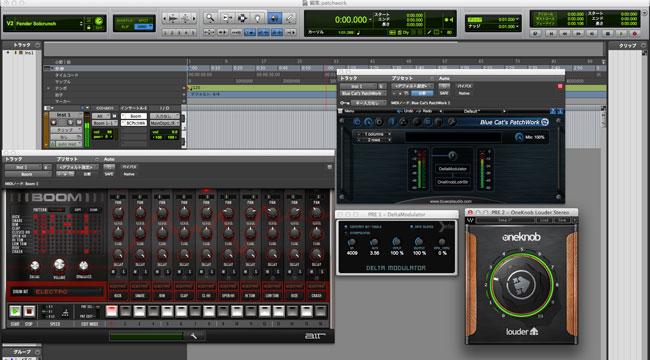This screenshot has width=650, height=360.
Task: Click the main transport Play button
Action: click(621, 34)
